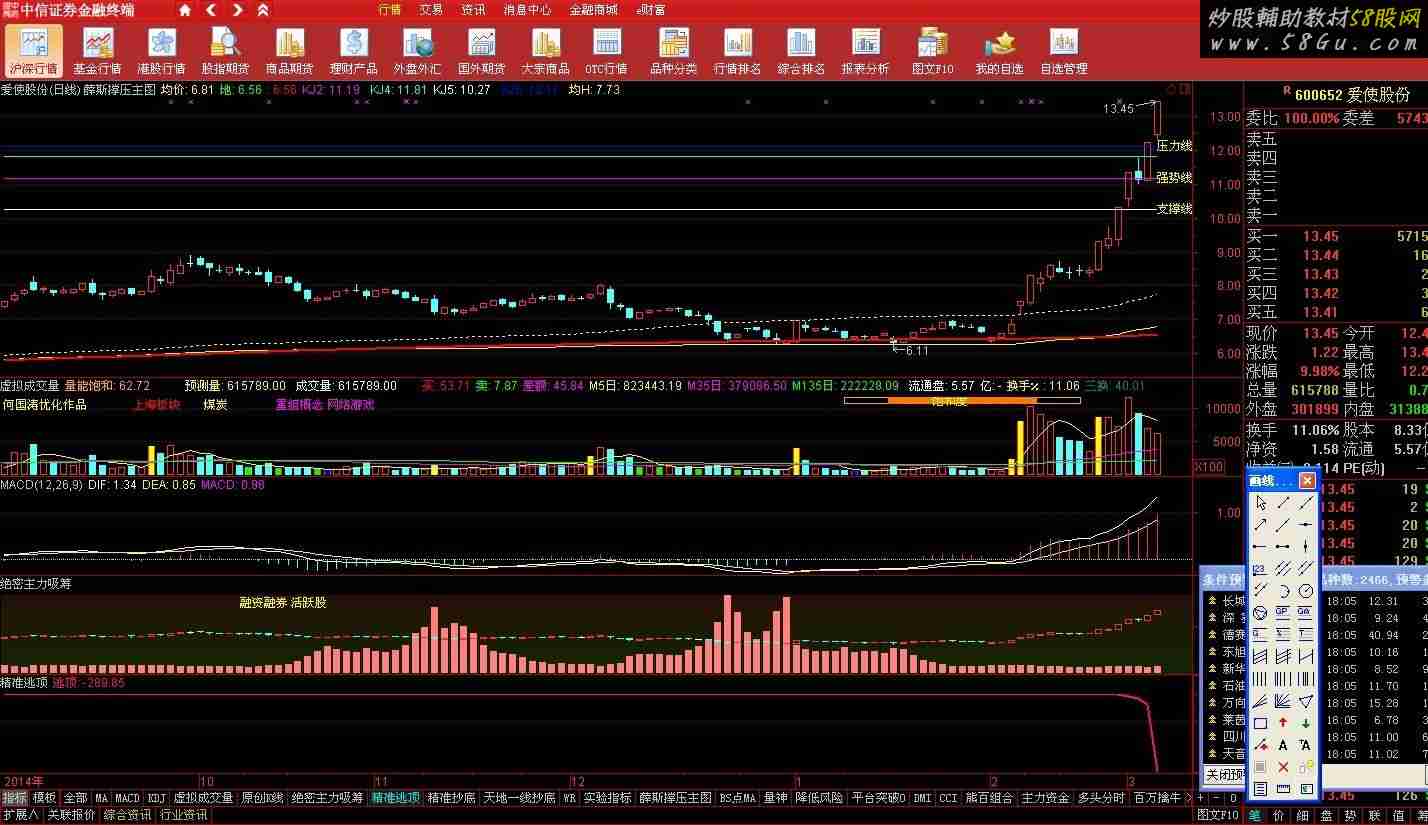Switch to the MACD indicator tab
This screenshot has width=1428, height=825.
pos(127,798)
